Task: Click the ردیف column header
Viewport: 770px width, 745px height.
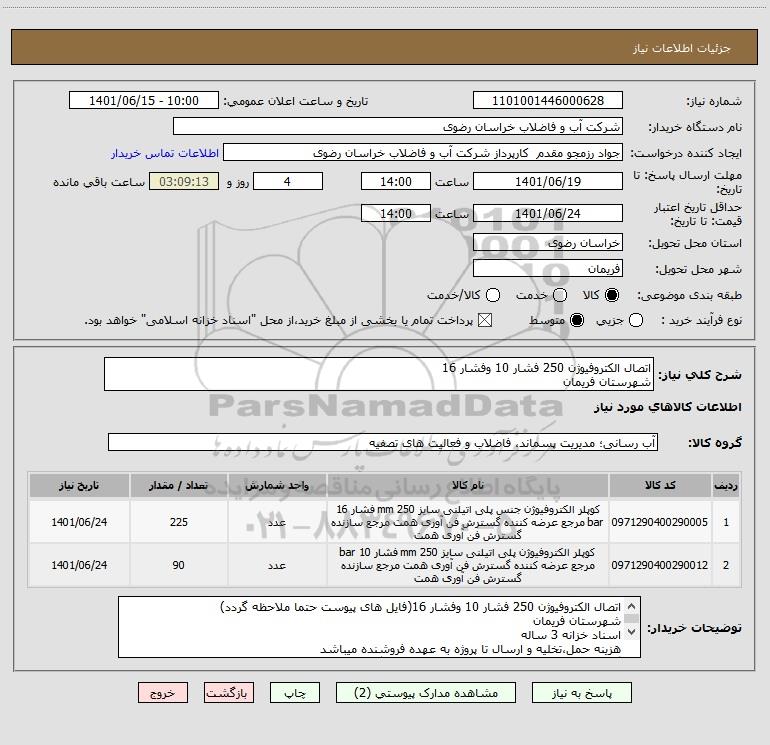Action: pyautogui.click(x=726, y=485)
